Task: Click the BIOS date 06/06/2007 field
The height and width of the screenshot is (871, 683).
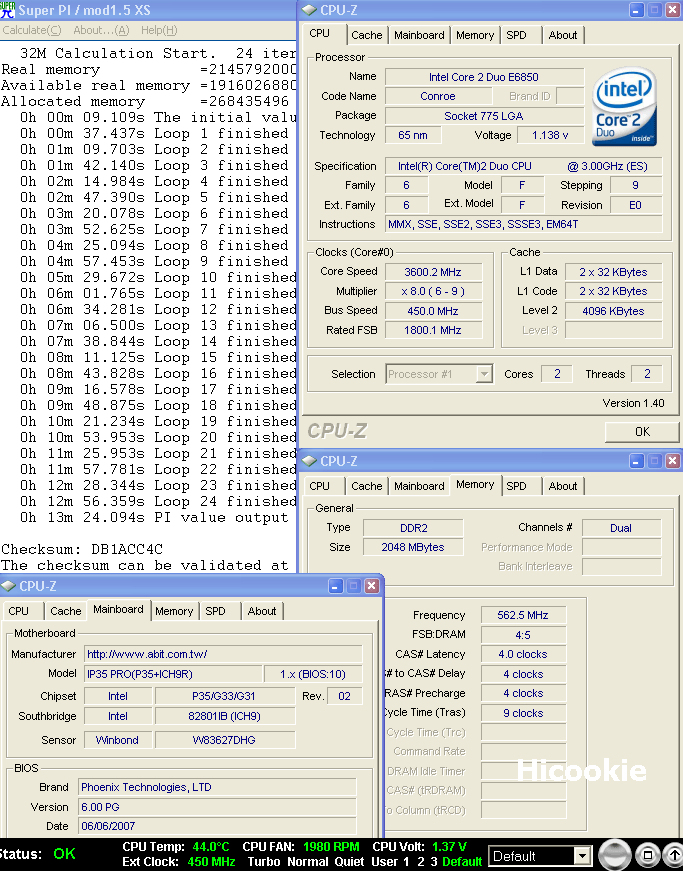Action: [x=217, y=826]
